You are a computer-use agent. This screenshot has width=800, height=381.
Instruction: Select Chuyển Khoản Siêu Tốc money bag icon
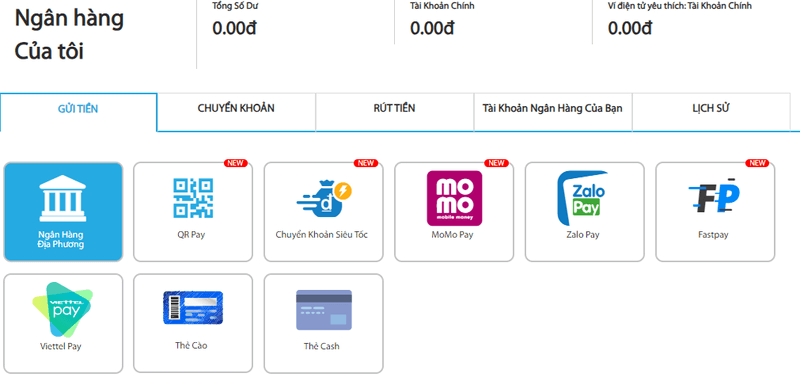(323, 198)
